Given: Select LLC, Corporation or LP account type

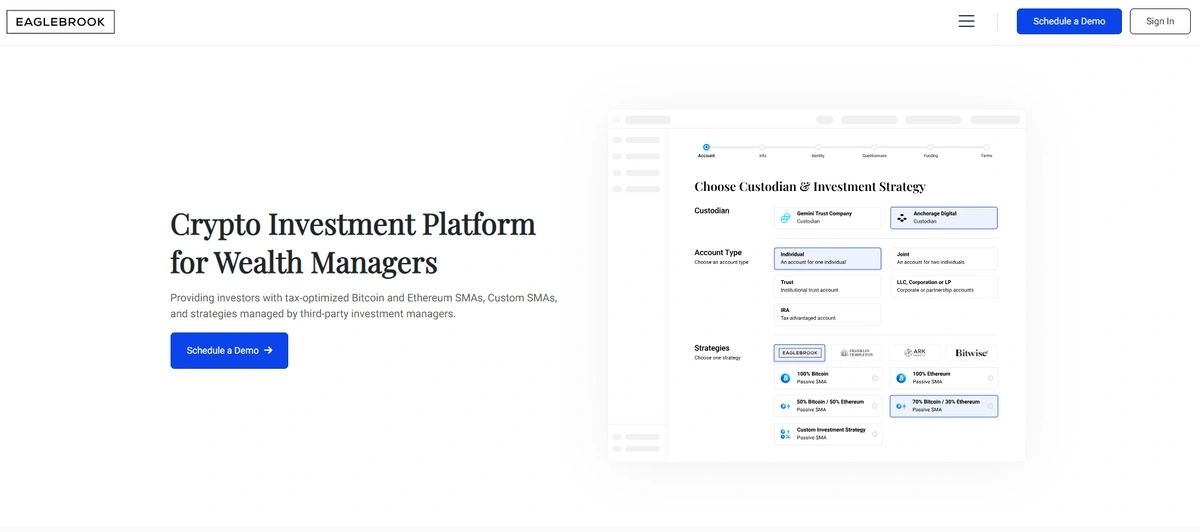Looking at the screenshot, I should [x=944, y=286].
